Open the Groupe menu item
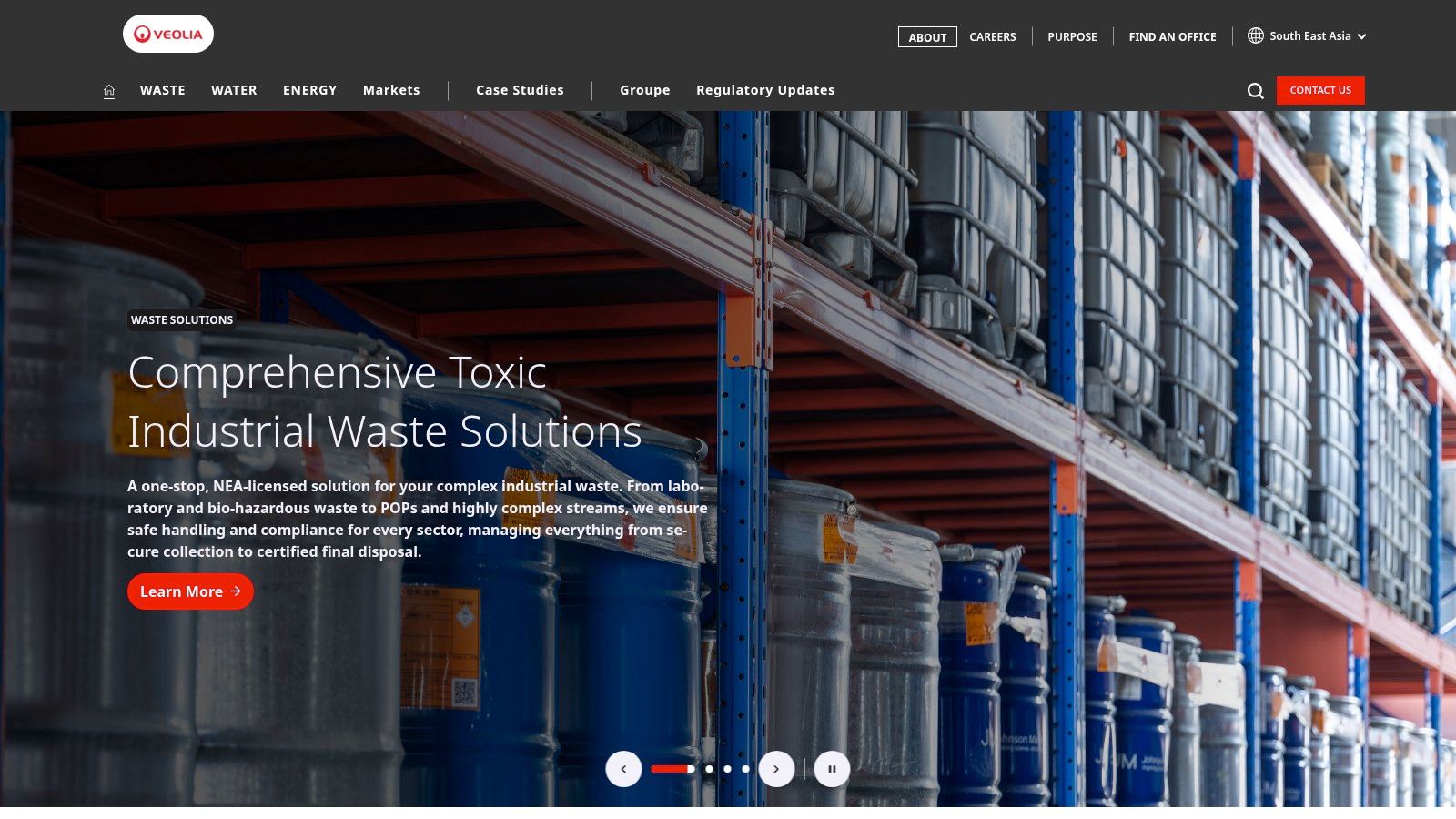This screenshot has height=819, width=1456. [645, 90]
